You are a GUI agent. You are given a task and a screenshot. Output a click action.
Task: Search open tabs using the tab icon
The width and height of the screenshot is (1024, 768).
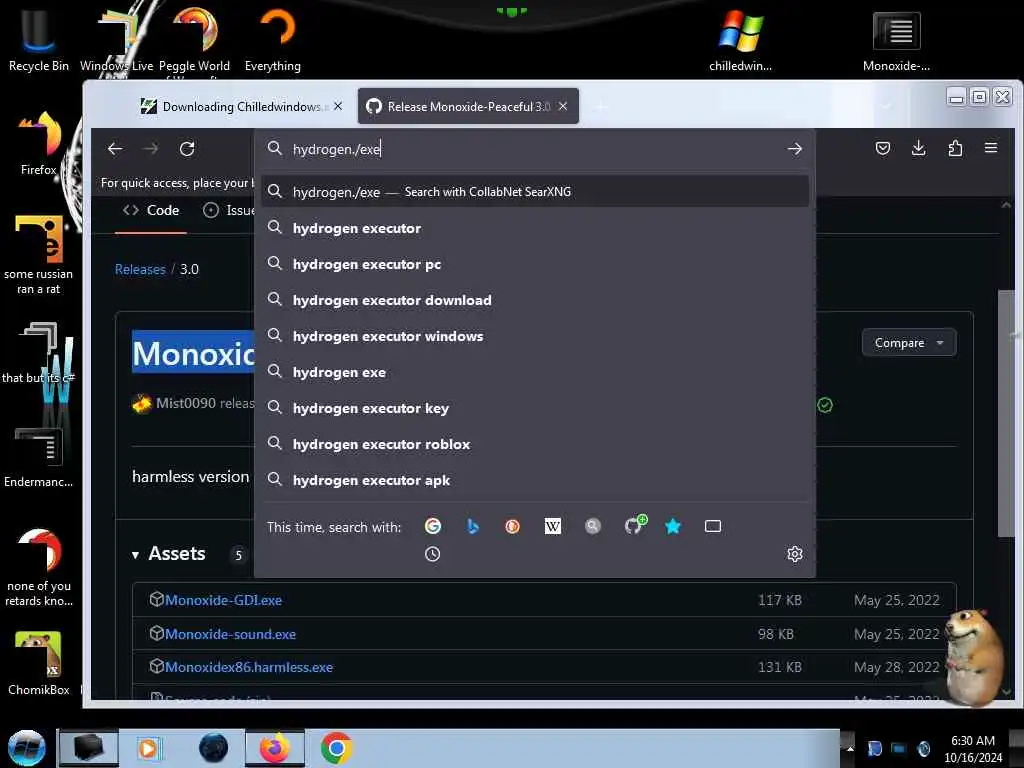click(712, 526)
